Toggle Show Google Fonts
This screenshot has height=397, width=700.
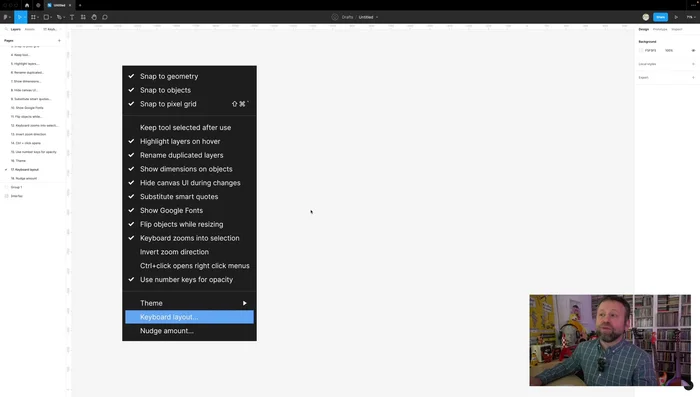[189, 211]
